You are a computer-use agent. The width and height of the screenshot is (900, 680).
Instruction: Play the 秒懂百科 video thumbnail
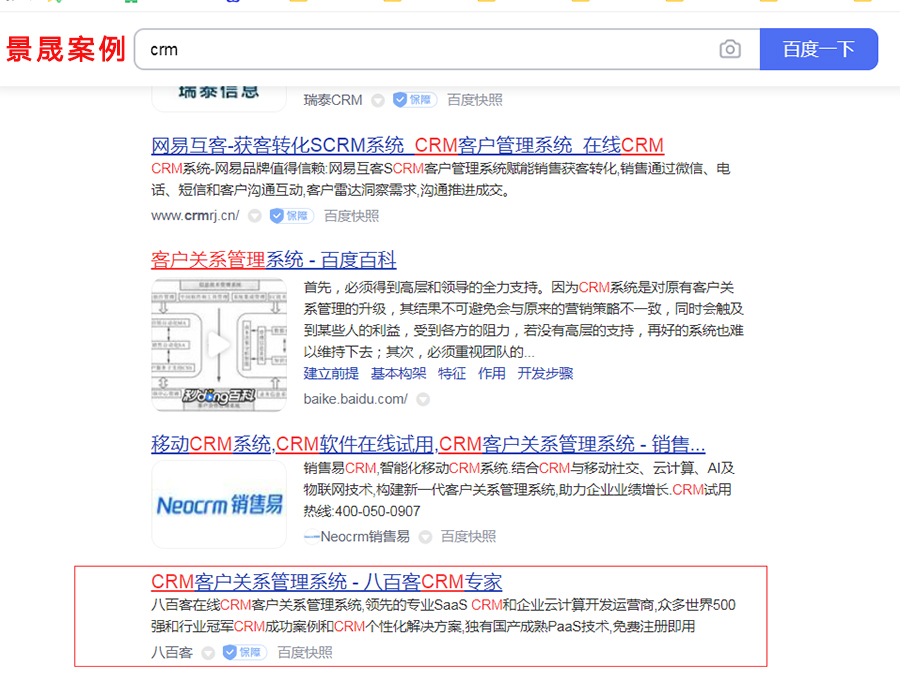pos(219,345)
